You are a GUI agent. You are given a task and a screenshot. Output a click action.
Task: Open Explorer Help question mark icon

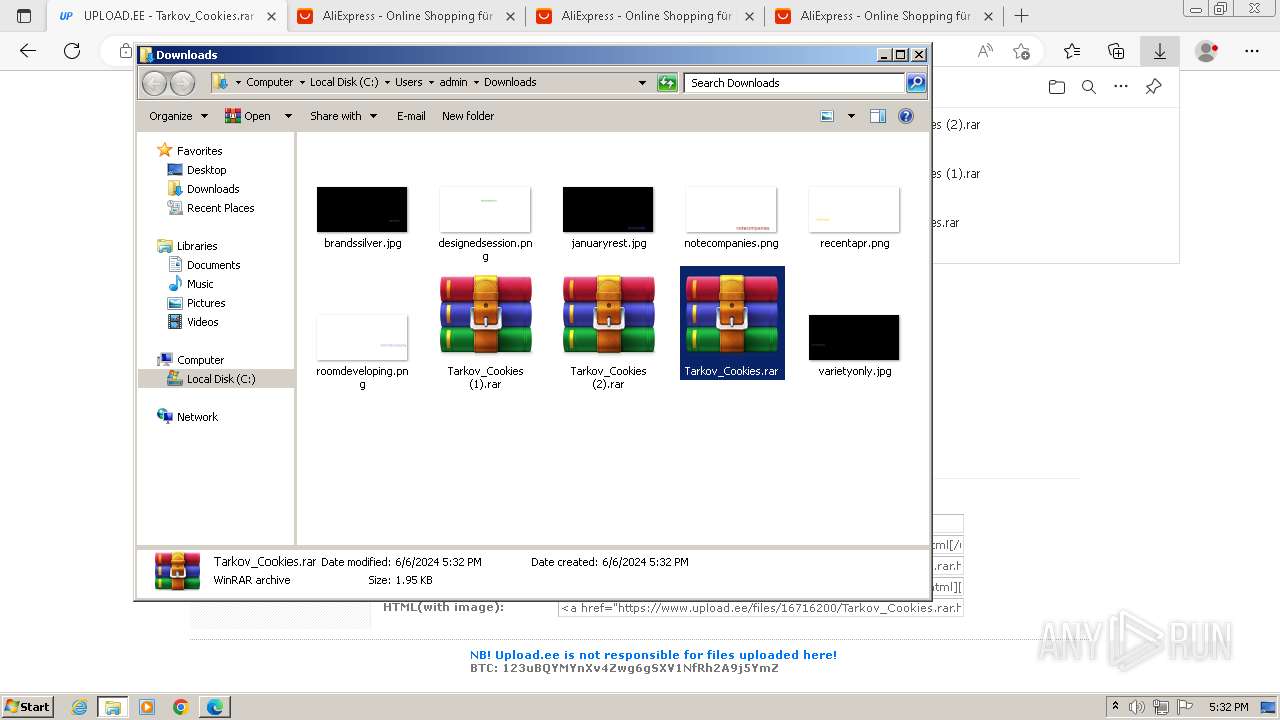tap(906, 116)
